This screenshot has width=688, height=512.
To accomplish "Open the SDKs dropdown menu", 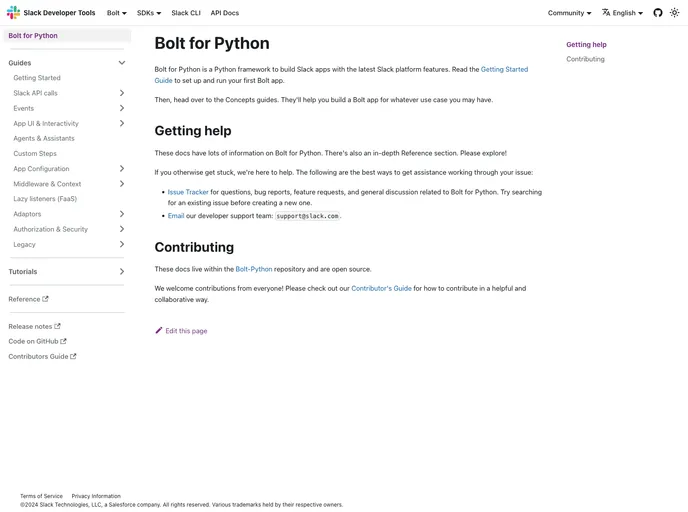I will pos(149,13).
